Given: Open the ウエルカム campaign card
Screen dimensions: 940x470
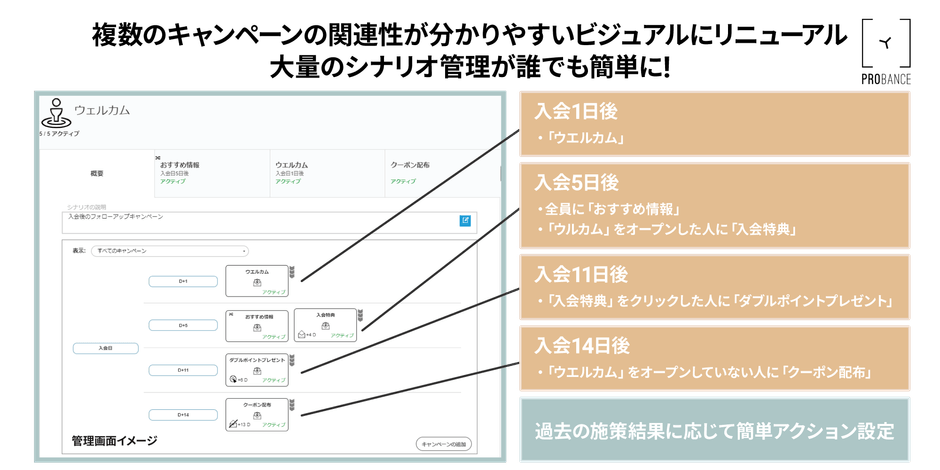Looking at the screenshot, I should click(x=257, y=281).
